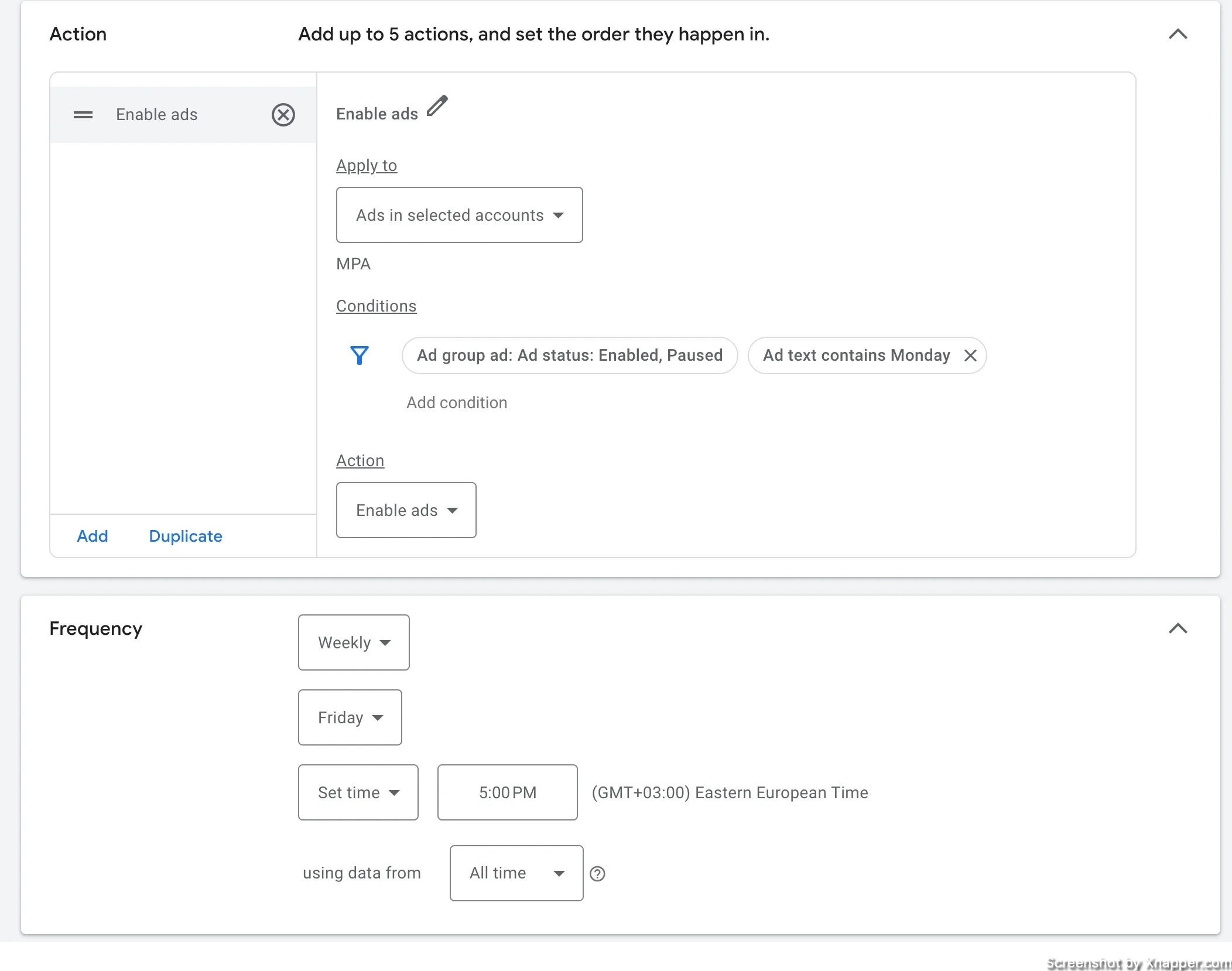Select the Enable ads item in the action list
Viewport: 1232px width, 971px height.
(183, 115)
